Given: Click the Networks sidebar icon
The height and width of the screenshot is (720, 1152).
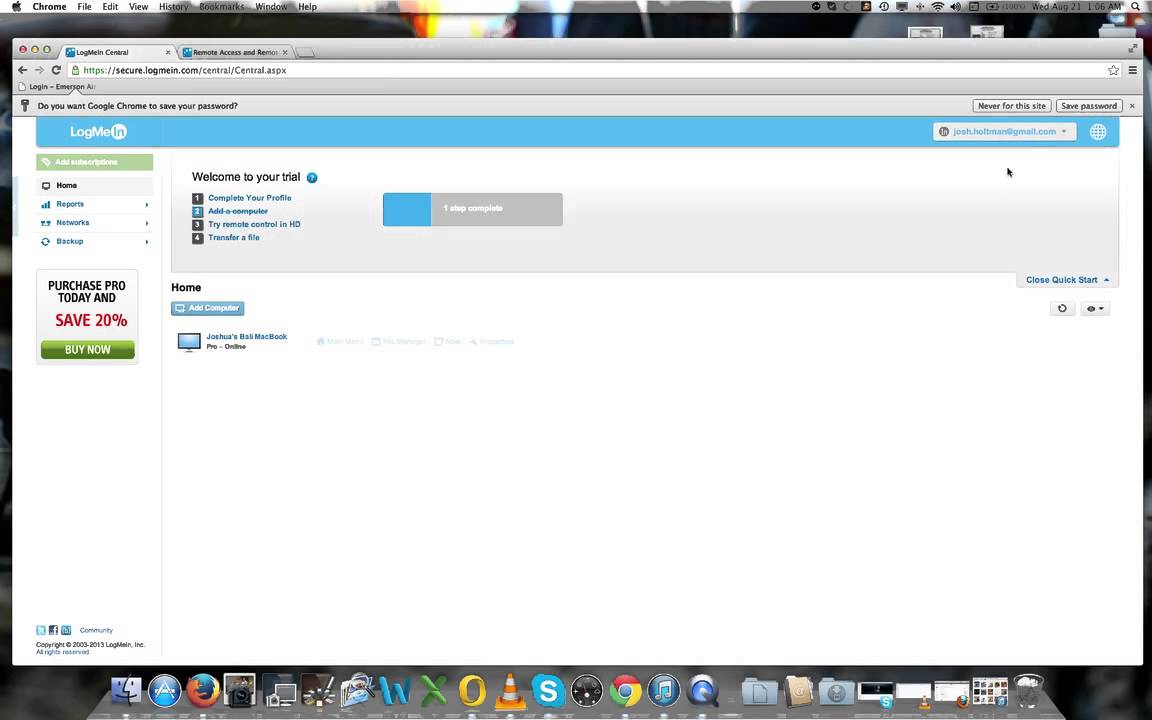Looking at the screenshot, I should tap(46, 223).
